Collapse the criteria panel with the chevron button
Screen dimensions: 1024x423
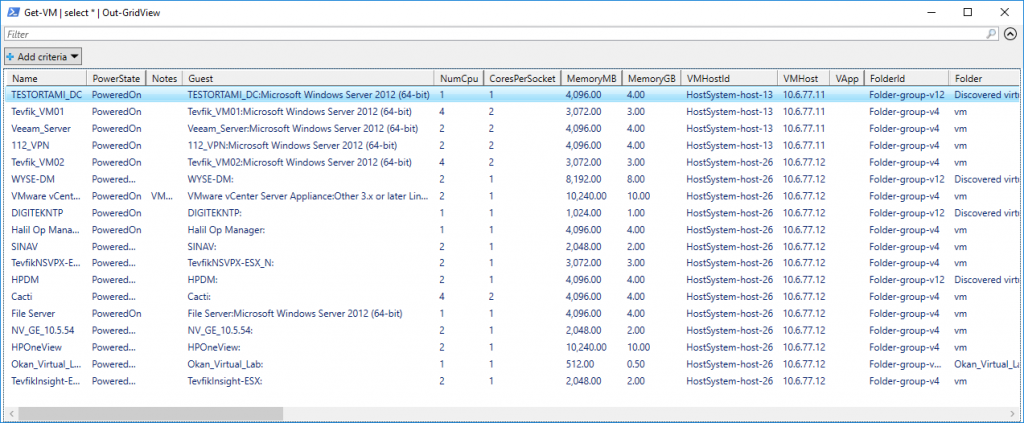click(x=1010, y=34)
